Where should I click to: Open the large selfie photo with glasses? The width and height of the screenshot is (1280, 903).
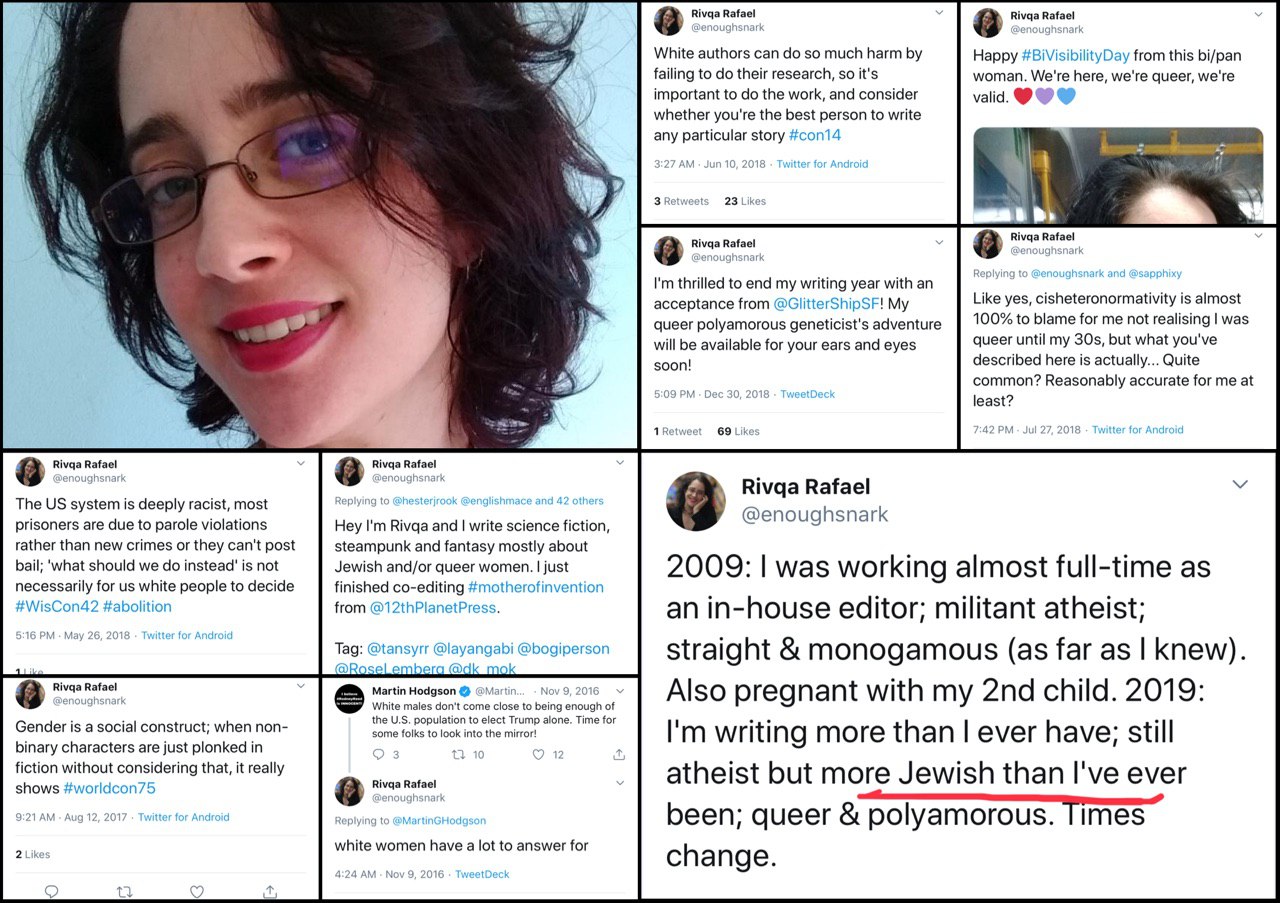click(x=319, y=225)
